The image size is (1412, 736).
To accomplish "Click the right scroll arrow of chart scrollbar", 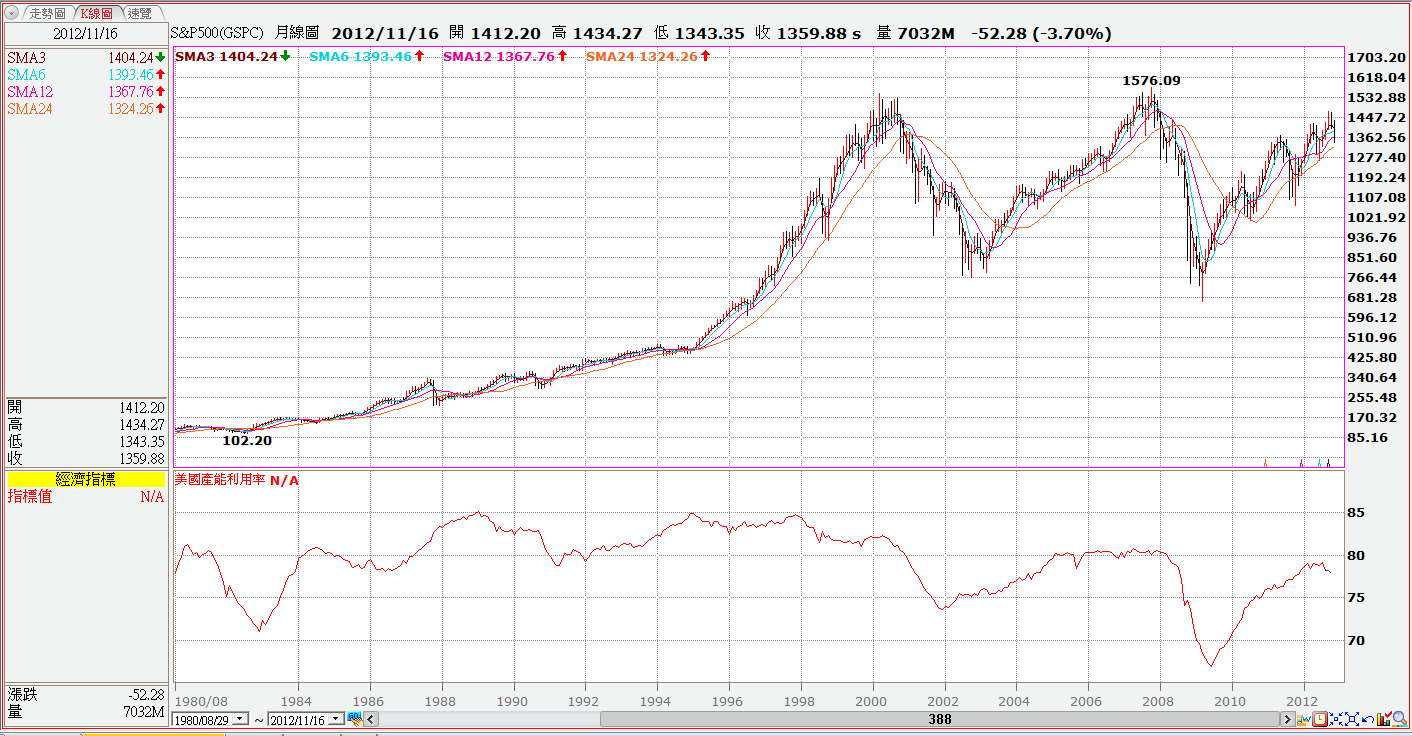I will click(1288, 719).
